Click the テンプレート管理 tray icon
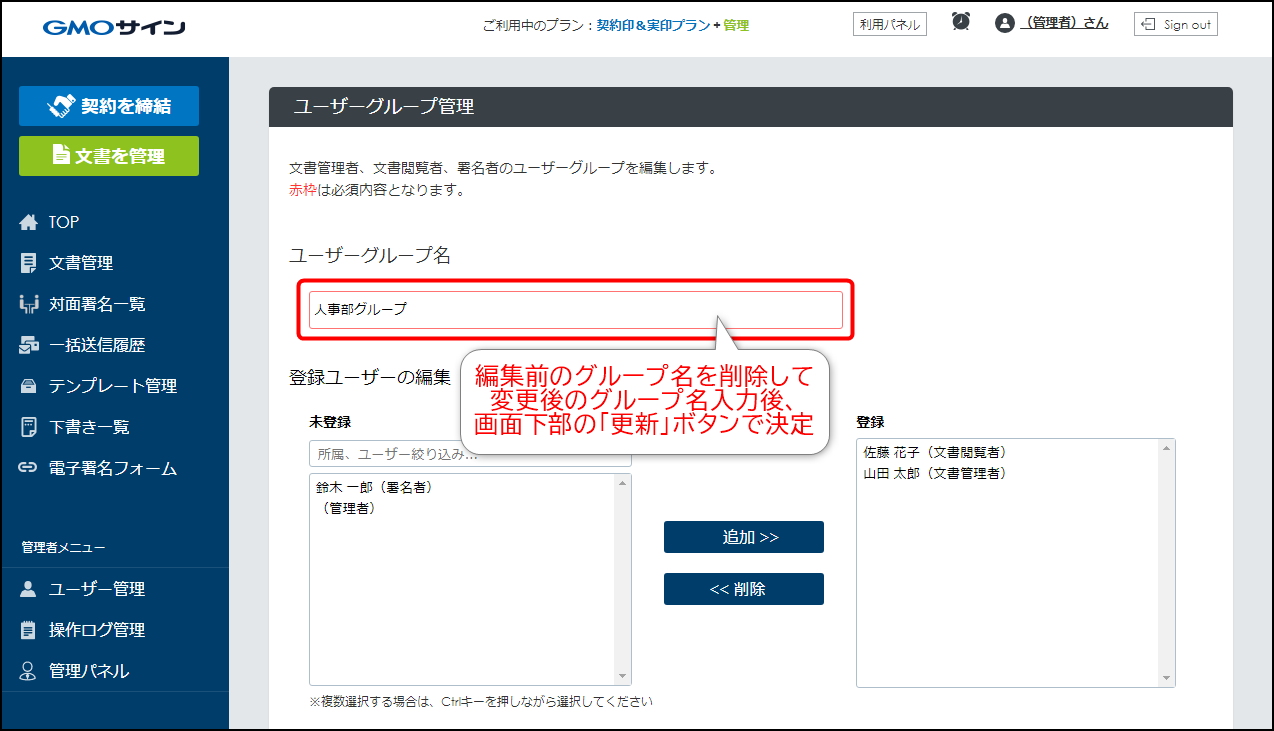Viewport: 1274px width, 731px height. pyautogui.click(x=28, y=386)
